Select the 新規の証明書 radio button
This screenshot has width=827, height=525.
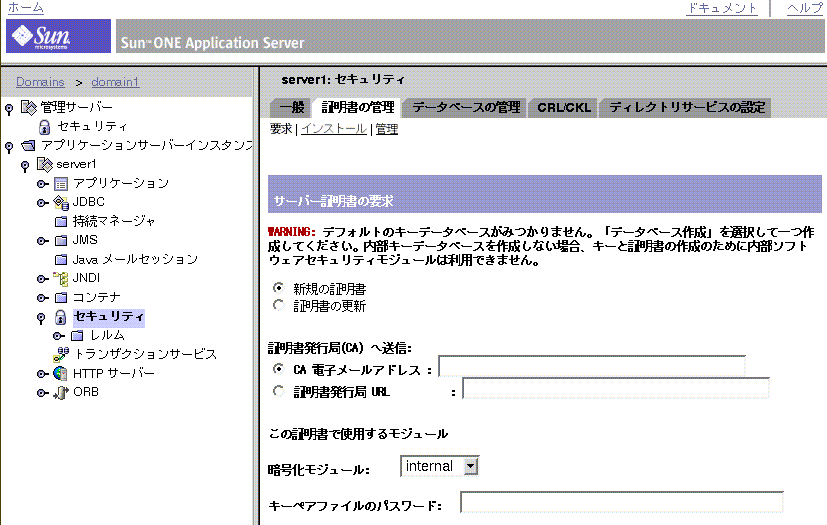pyautogui.click(x=278, y=288)
